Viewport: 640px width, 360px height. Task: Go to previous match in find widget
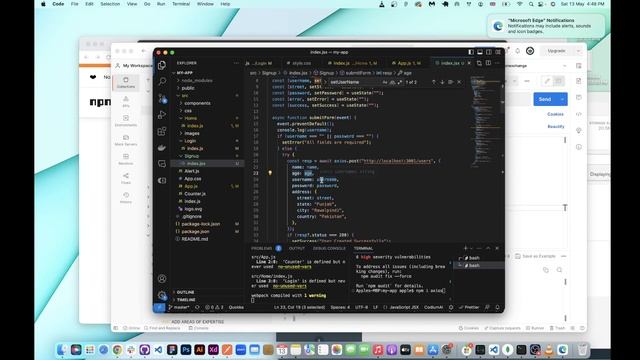433,82
